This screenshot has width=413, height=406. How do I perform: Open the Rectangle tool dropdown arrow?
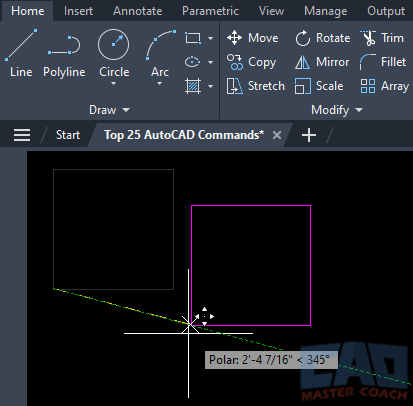[x=210, y=38]
